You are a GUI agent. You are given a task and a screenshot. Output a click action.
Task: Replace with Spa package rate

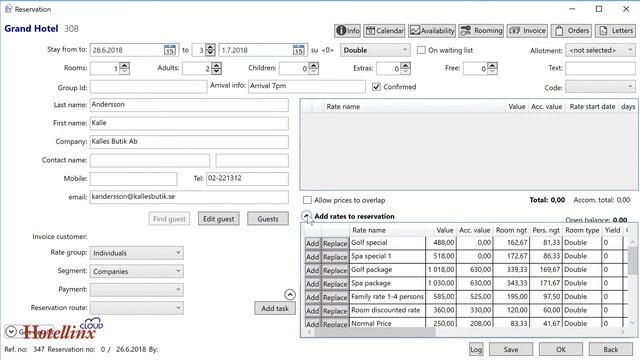click(x=335, y=284)
